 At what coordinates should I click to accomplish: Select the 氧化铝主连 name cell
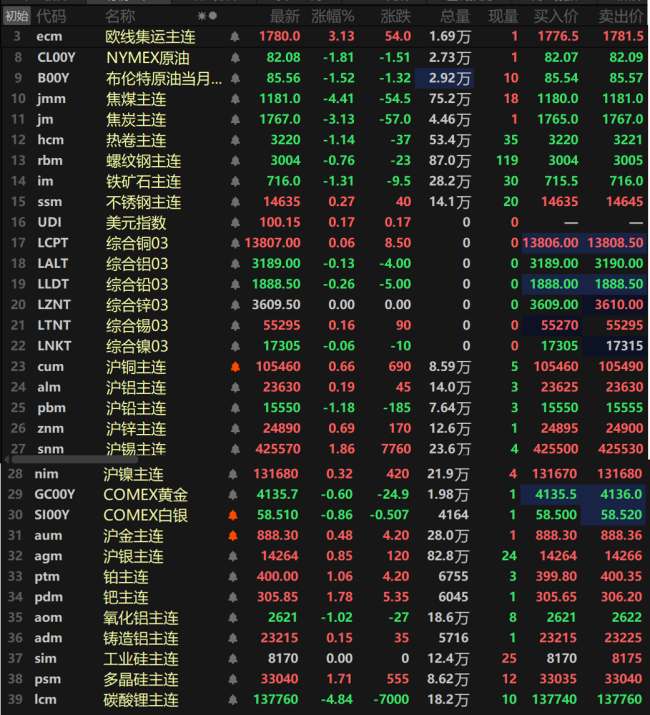pyautogui.click(x=141, y=618)
